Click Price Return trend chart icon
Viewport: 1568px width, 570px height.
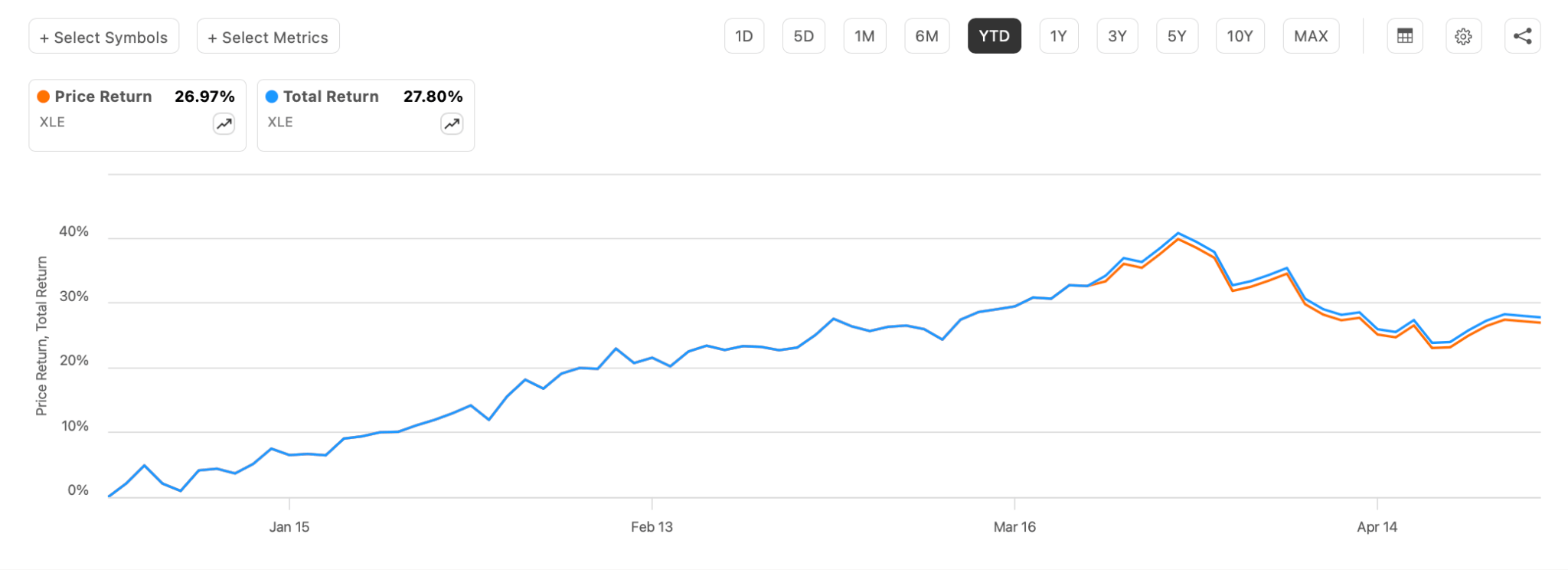point(224,123)
